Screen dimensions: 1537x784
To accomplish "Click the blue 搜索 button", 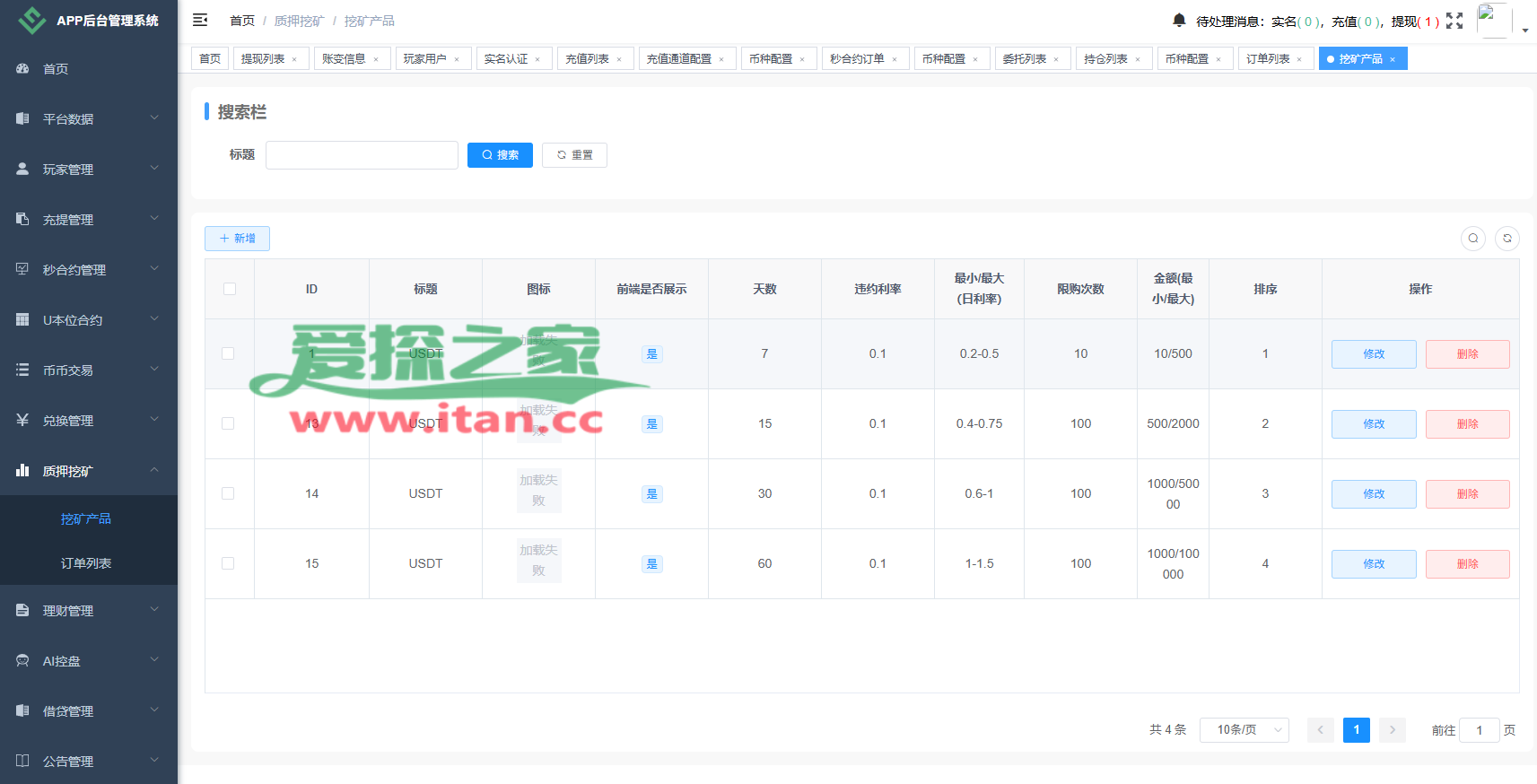I will click(500, 155).
